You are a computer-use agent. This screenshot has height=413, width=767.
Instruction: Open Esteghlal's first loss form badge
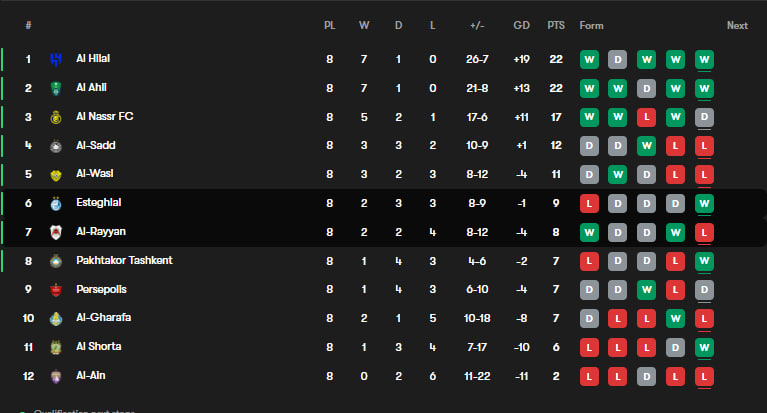click(x=589, y=204)
